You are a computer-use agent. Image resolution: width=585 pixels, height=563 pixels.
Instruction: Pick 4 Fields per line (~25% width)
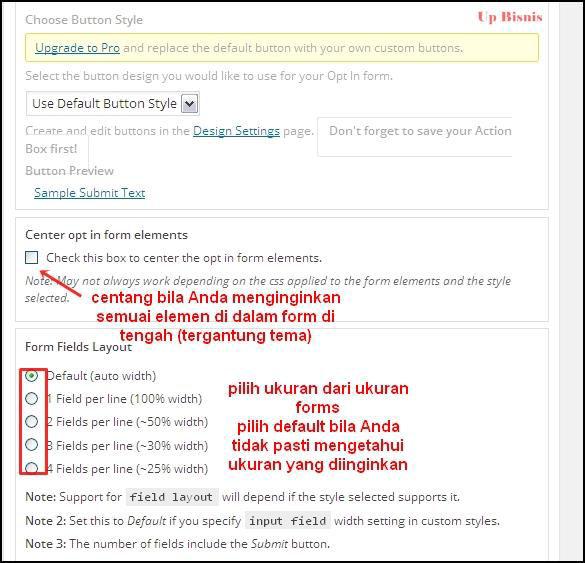[x=31, y=468]
